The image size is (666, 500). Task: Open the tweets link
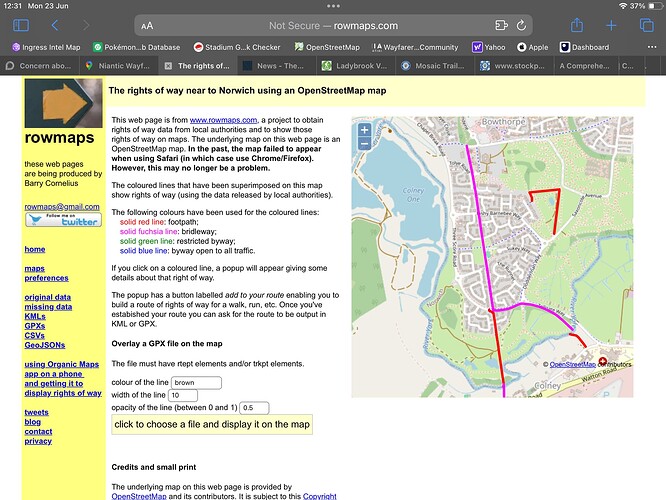point(37,412)
